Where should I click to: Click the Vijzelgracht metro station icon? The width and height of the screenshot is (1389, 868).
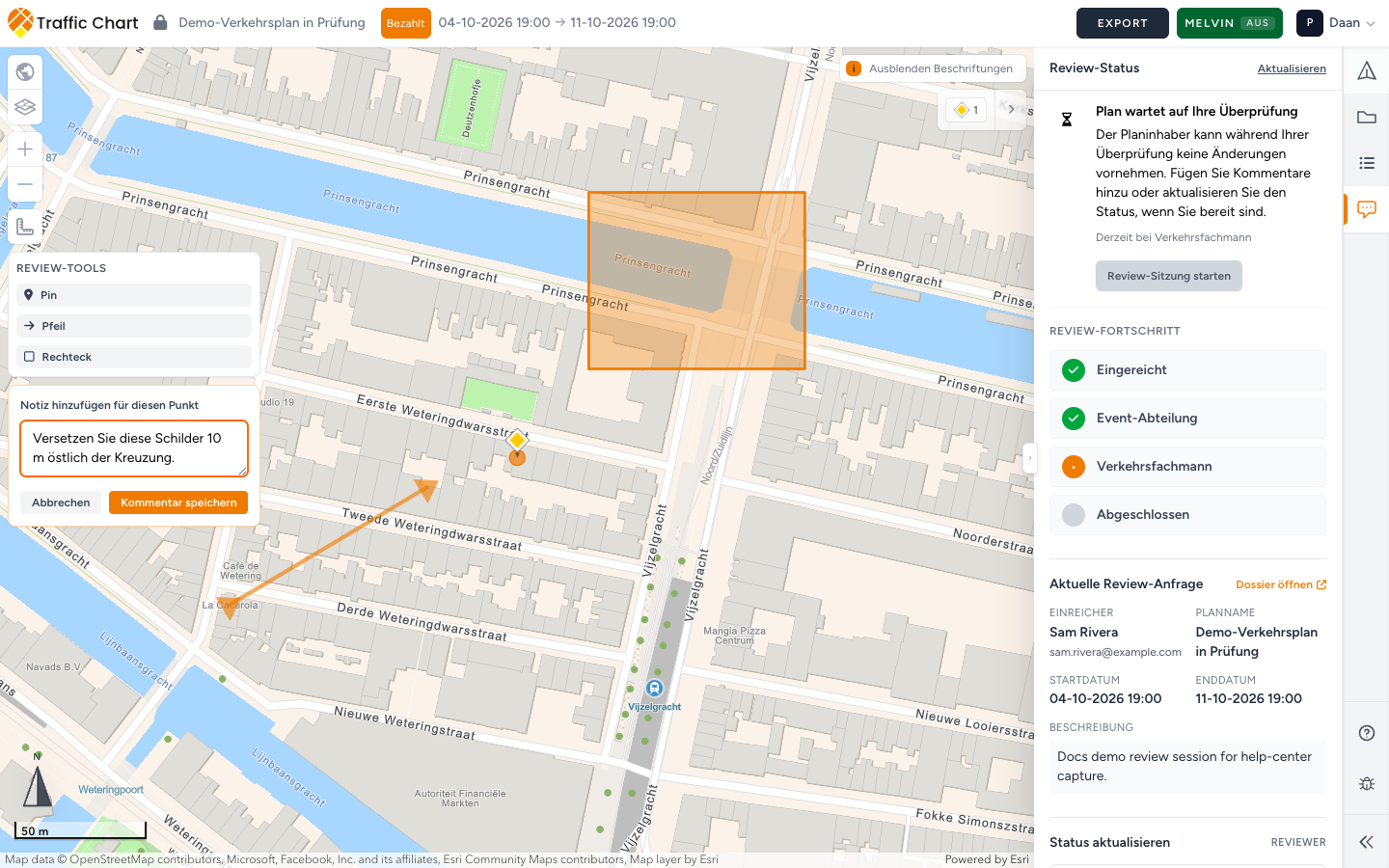655,688
